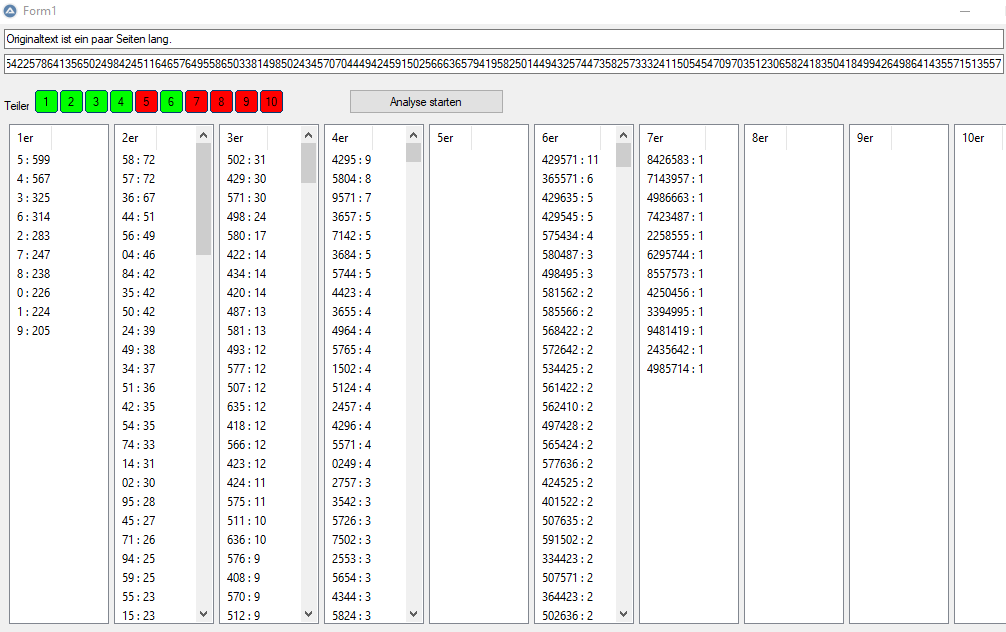Click scroll down arrow in 4er list

coord(413,614)
